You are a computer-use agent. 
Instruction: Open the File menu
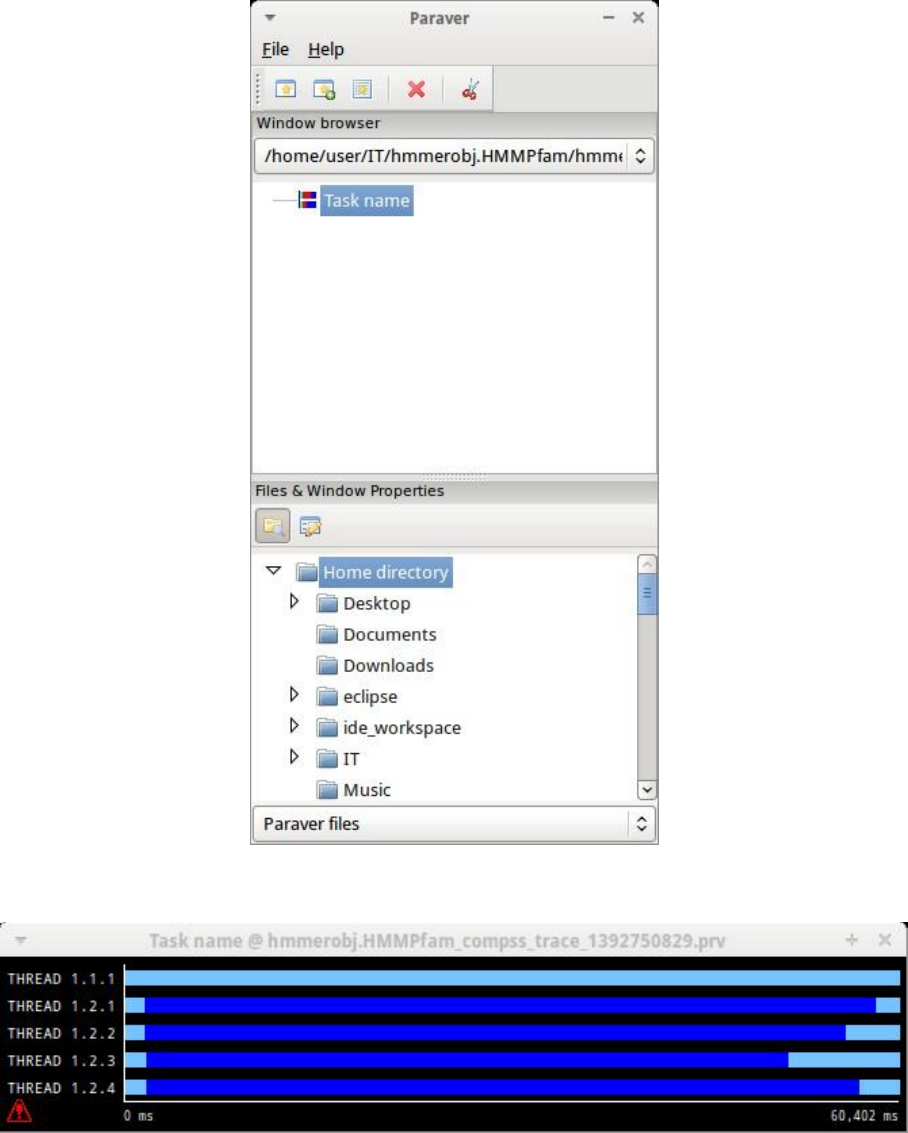coord(275,49)
